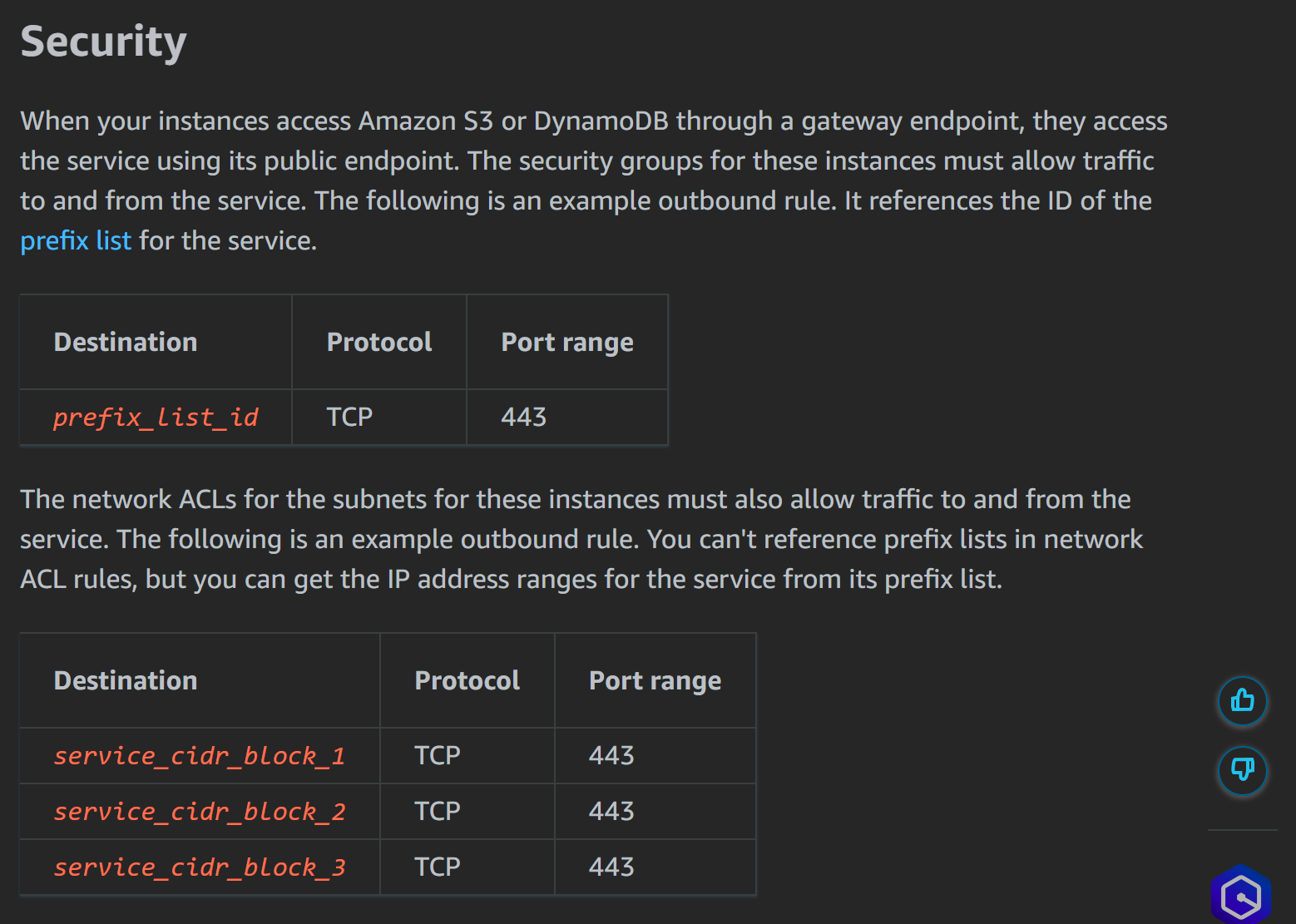Click the Protocol header of second table
1296x924 pixels.
click(x=467, y=680)
